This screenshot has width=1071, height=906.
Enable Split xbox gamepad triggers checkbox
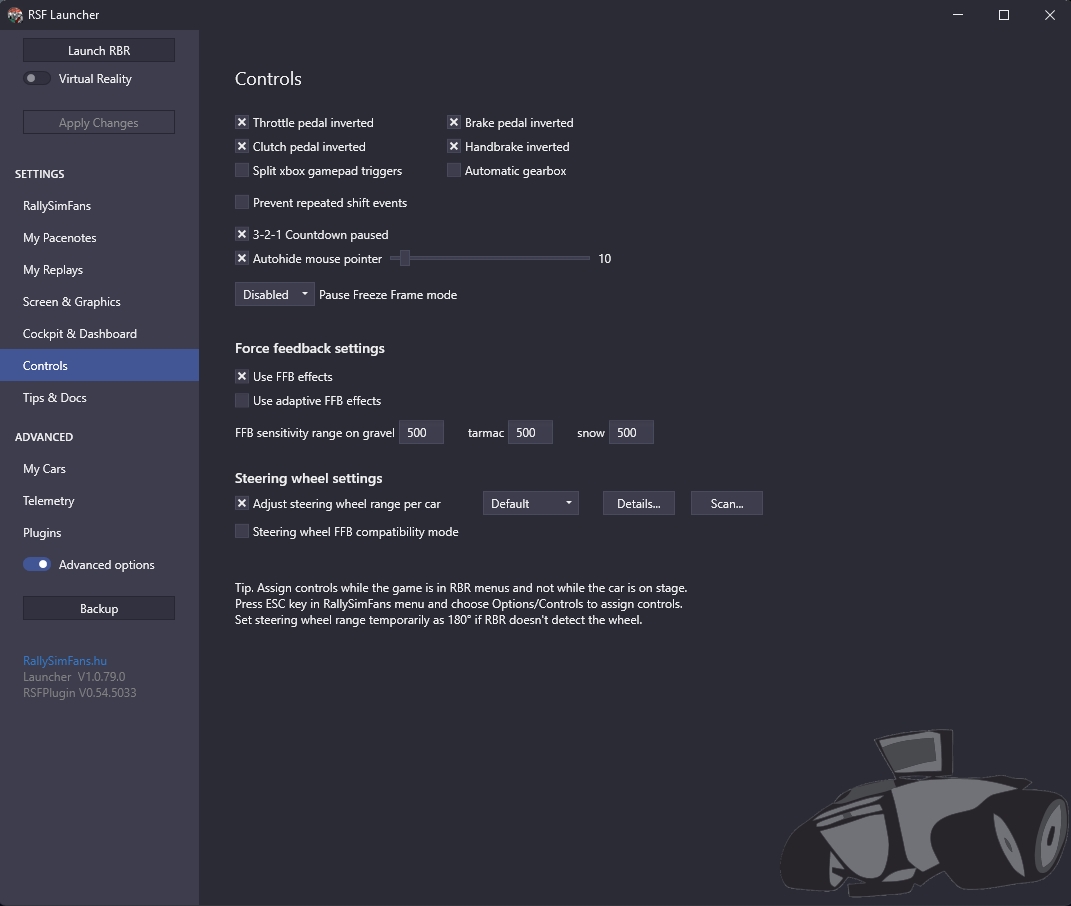pyautogui.click(x=242, y=171)
